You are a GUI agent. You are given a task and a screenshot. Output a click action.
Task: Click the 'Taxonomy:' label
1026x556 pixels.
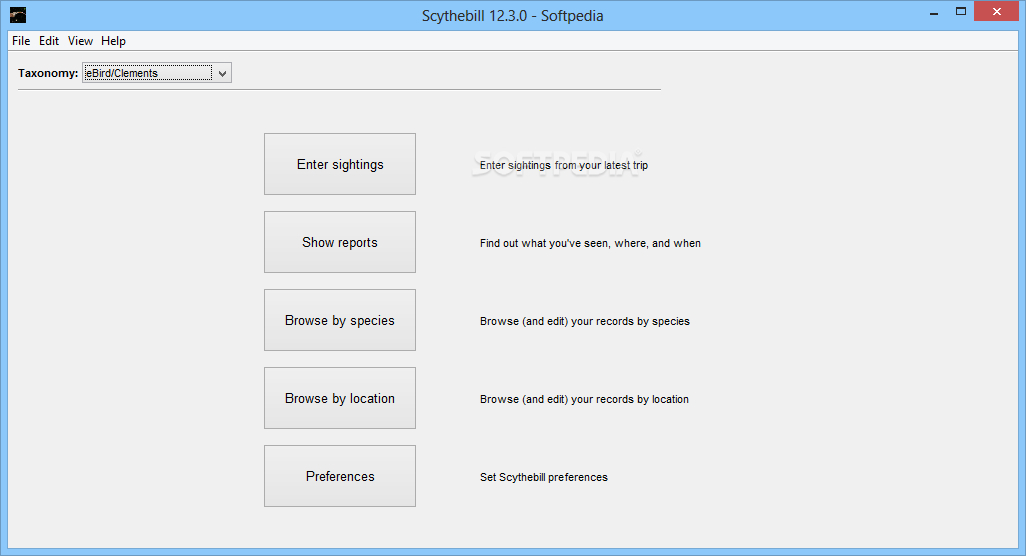pyautogui.click(x=48, y=73)
